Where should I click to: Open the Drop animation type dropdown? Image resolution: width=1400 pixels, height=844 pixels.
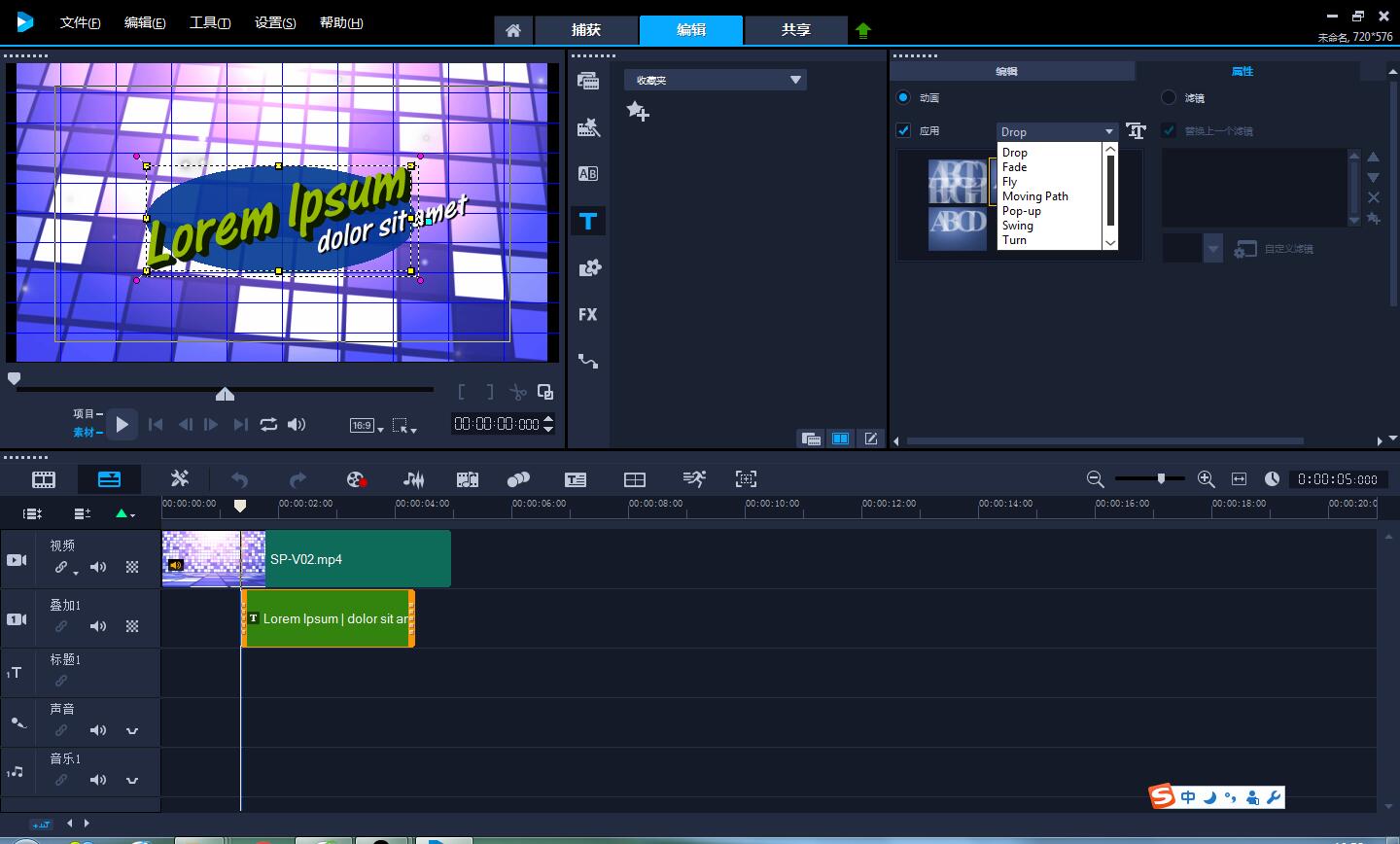point(1056,131)
